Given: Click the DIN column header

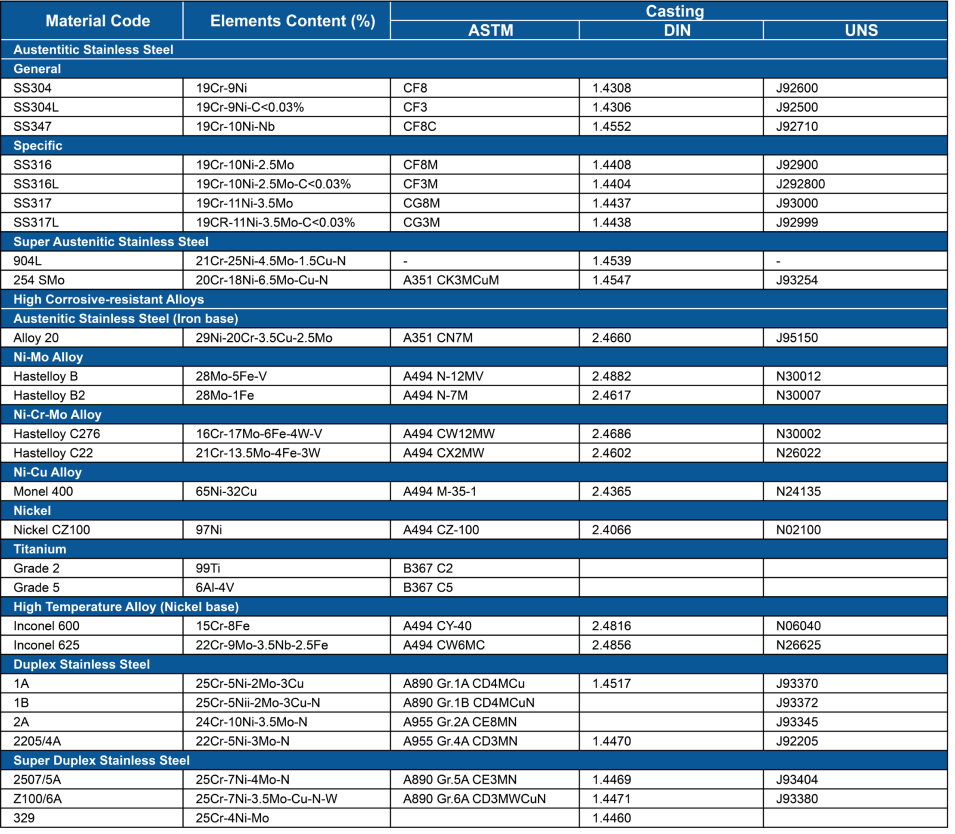Looking at the screenshot, I should coord(677,30).
